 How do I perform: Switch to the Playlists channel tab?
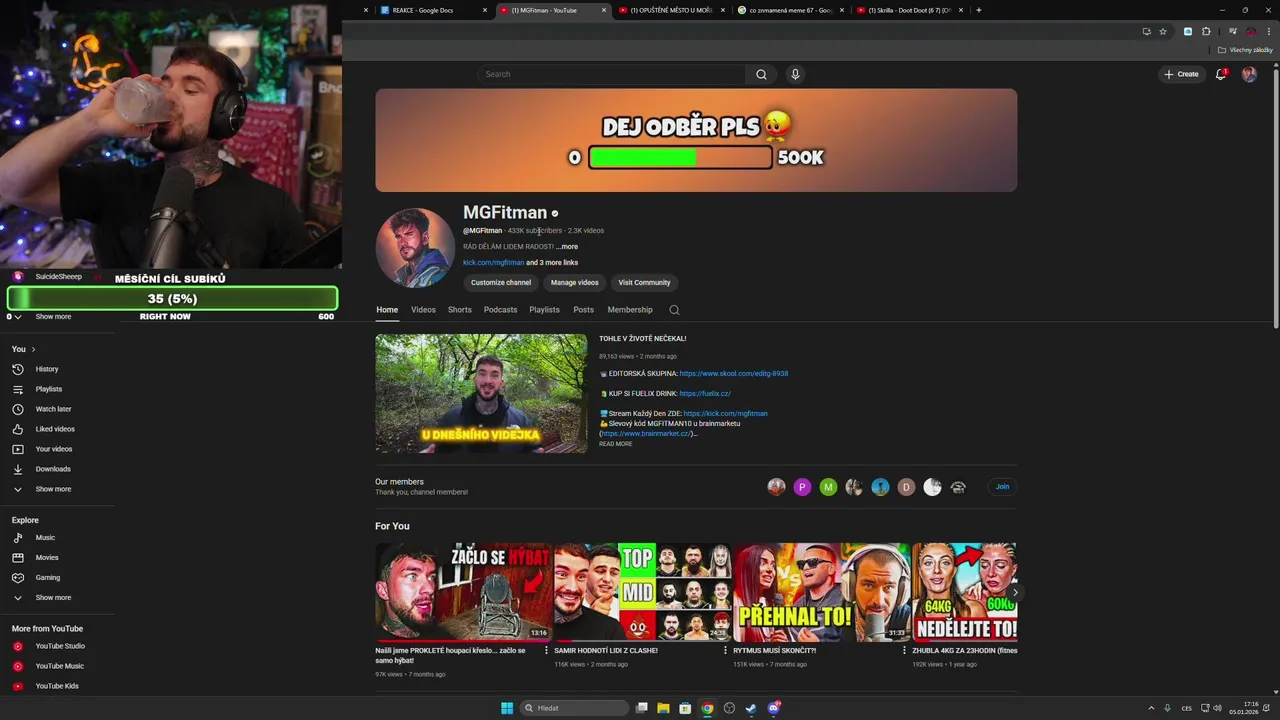click(x=545, y=310)
